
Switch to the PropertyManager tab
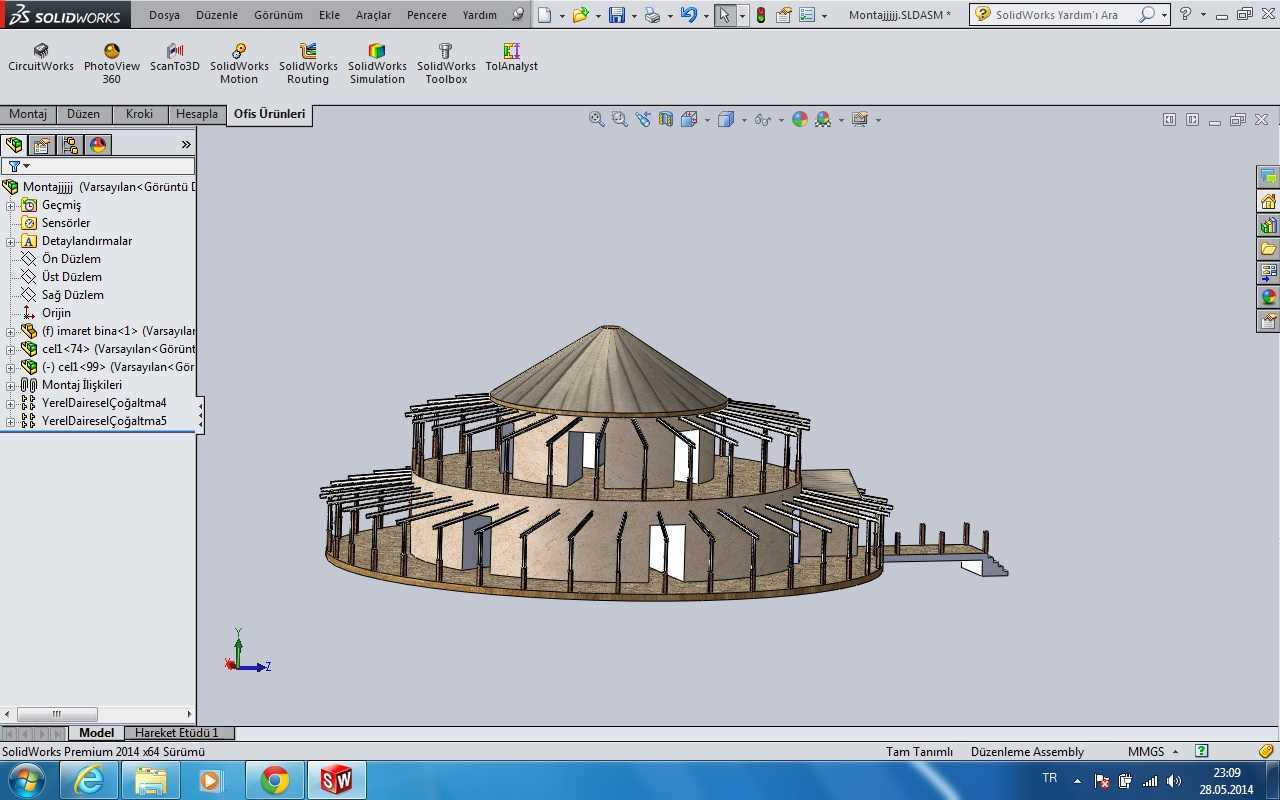click(42, 145)
